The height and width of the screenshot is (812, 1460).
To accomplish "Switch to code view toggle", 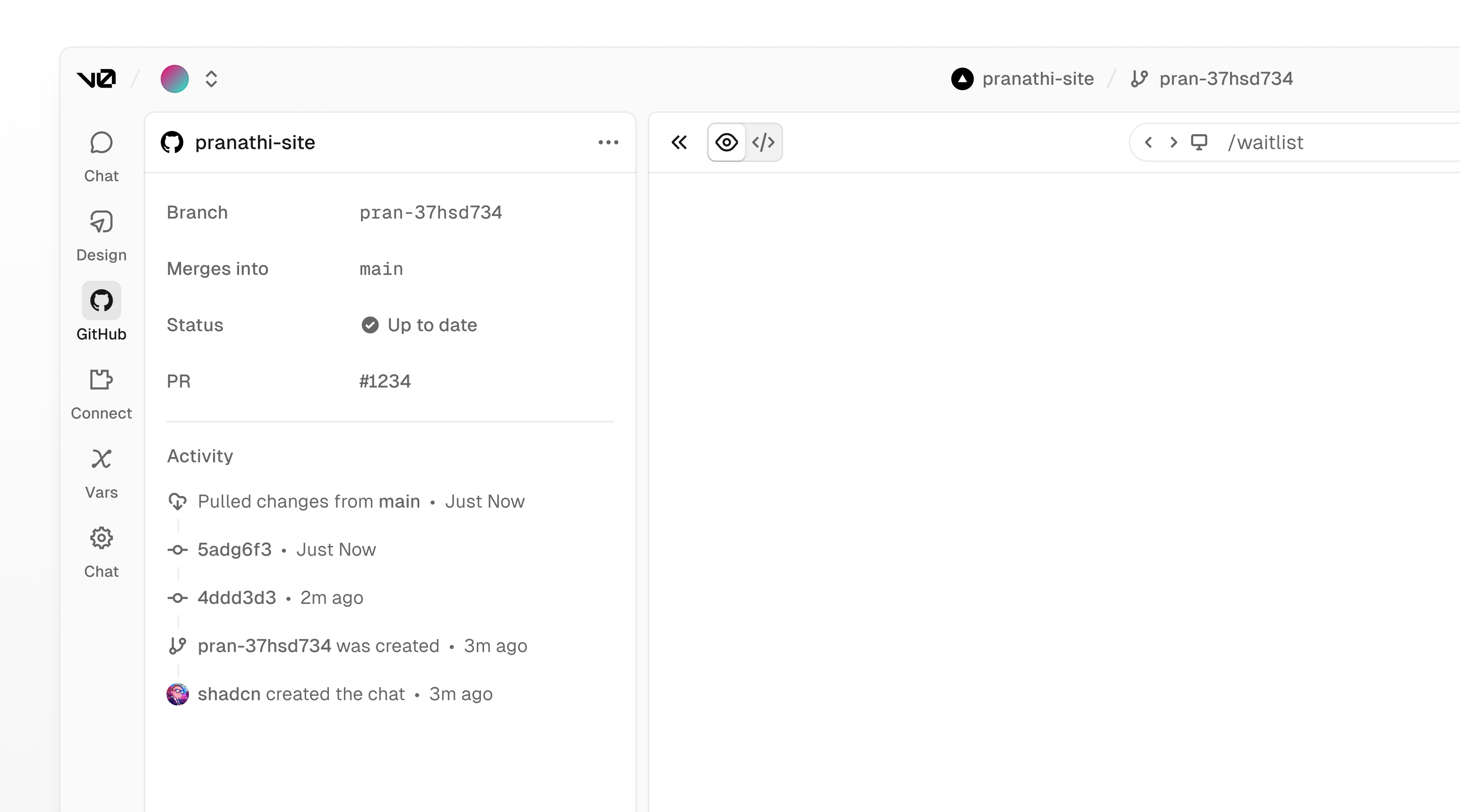I will [763, 142].
